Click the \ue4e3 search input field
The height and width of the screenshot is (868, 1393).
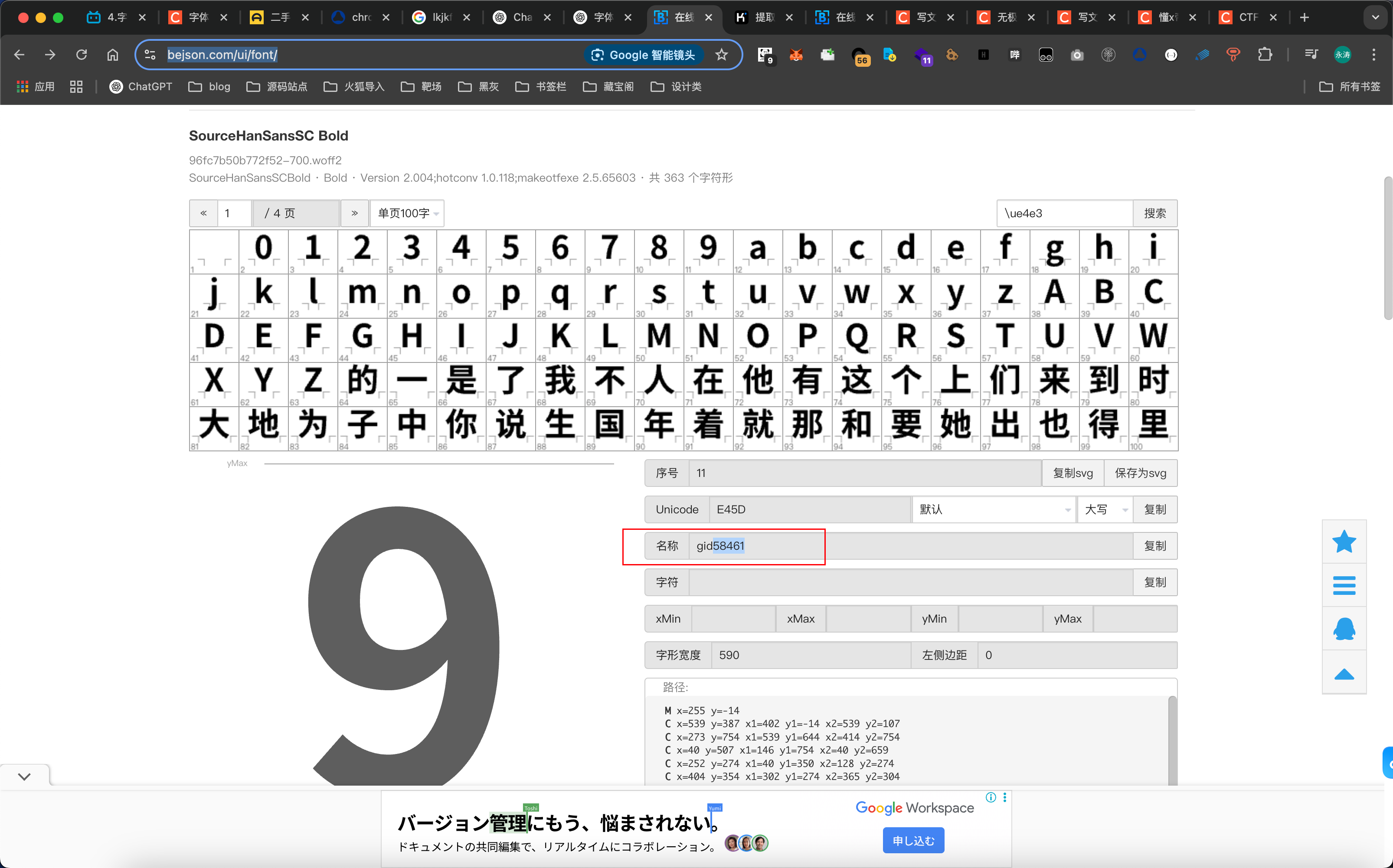(1064, 214)
